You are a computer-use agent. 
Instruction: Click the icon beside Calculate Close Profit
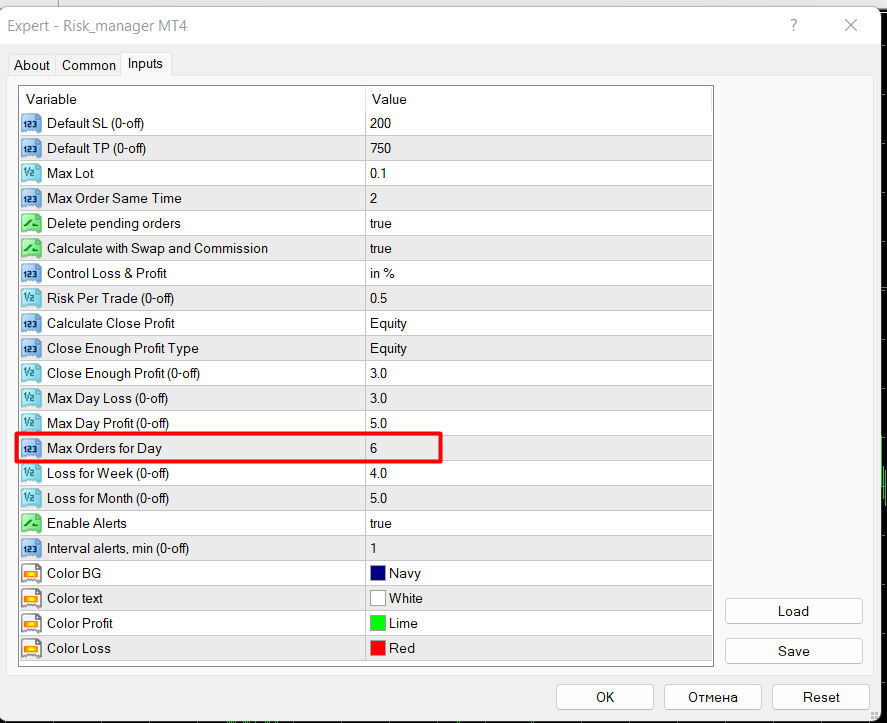click(x=31, y=323)
